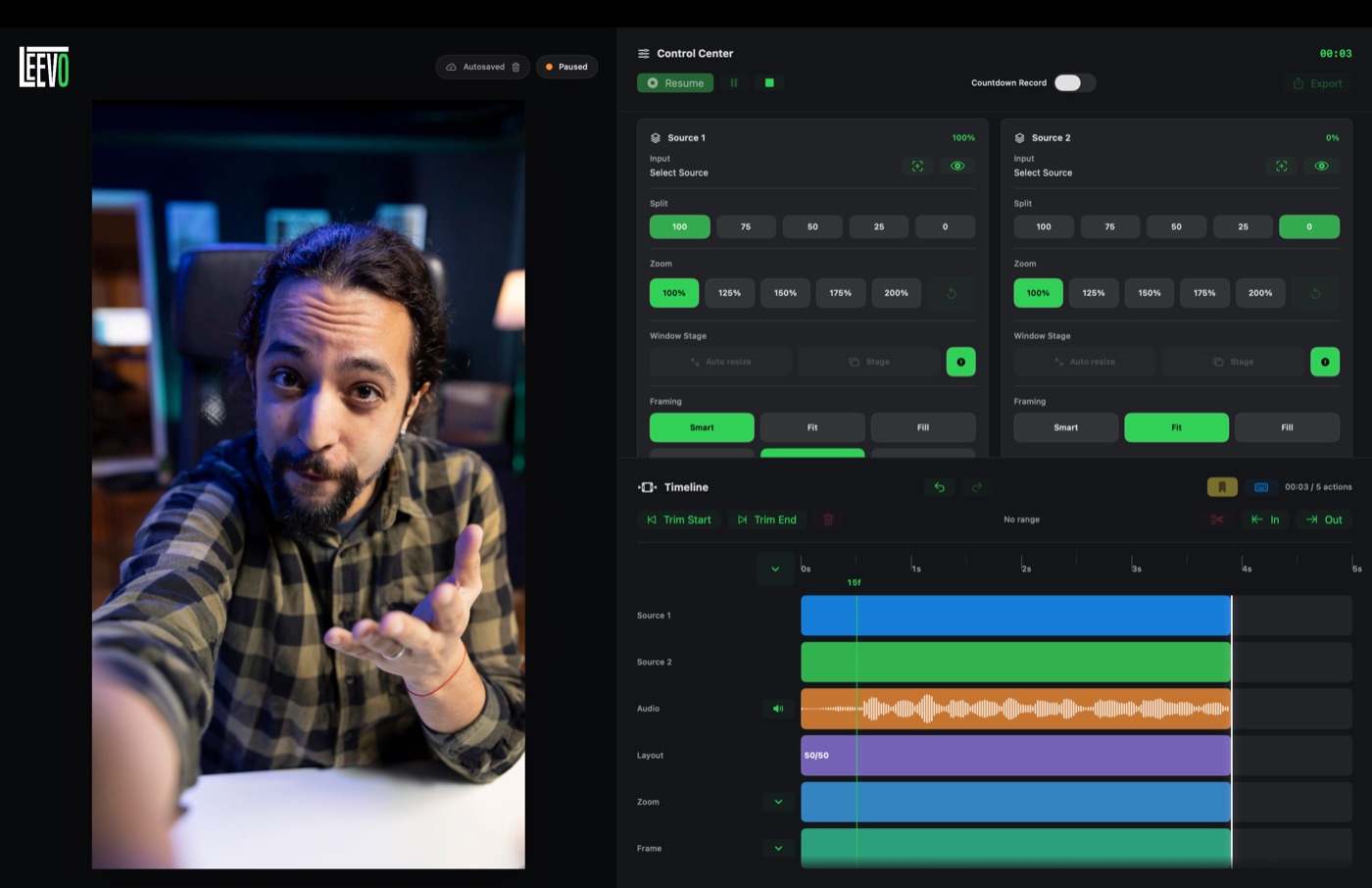Undo the last timeline action
Image resolution: width=1372 pixels, height=888 pixels.
940,487
